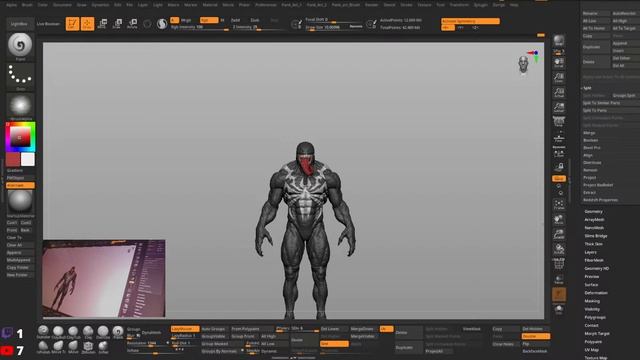Image resolution: width=640 pixels, height=360 pixels.
Task: Pick the ZModeler brush
Action: [88, 347]
